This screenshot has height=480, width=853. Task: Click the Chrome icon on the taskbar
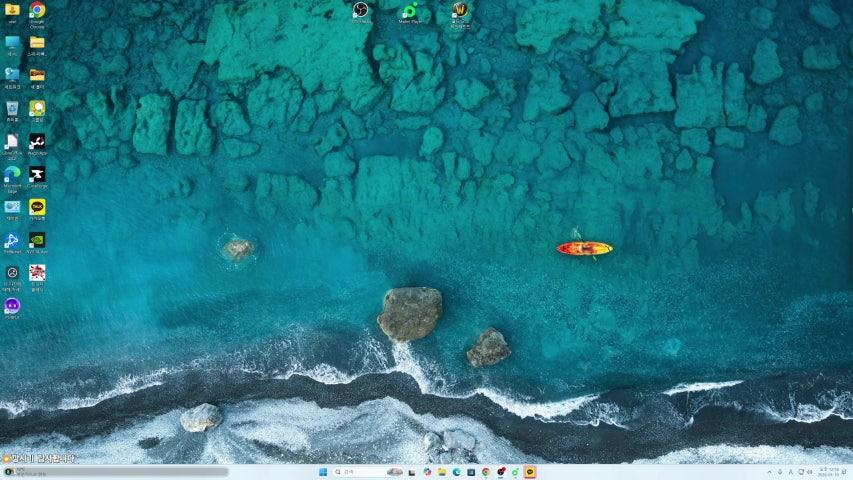pyautogui.click(x=486, y=472)
